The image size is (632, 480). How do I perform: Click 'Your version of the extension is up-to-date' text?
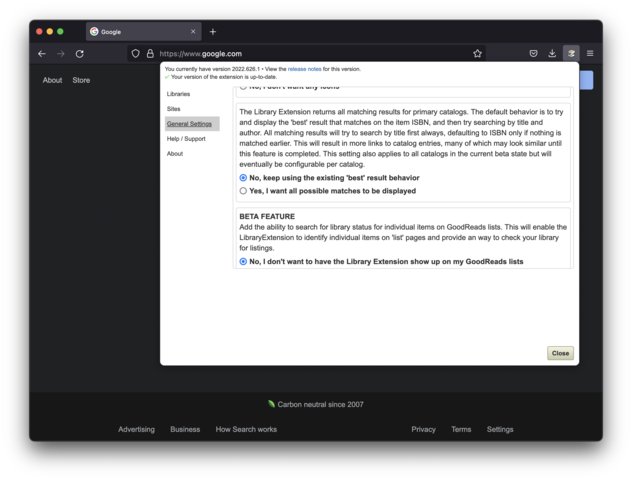tap(224, 77)
